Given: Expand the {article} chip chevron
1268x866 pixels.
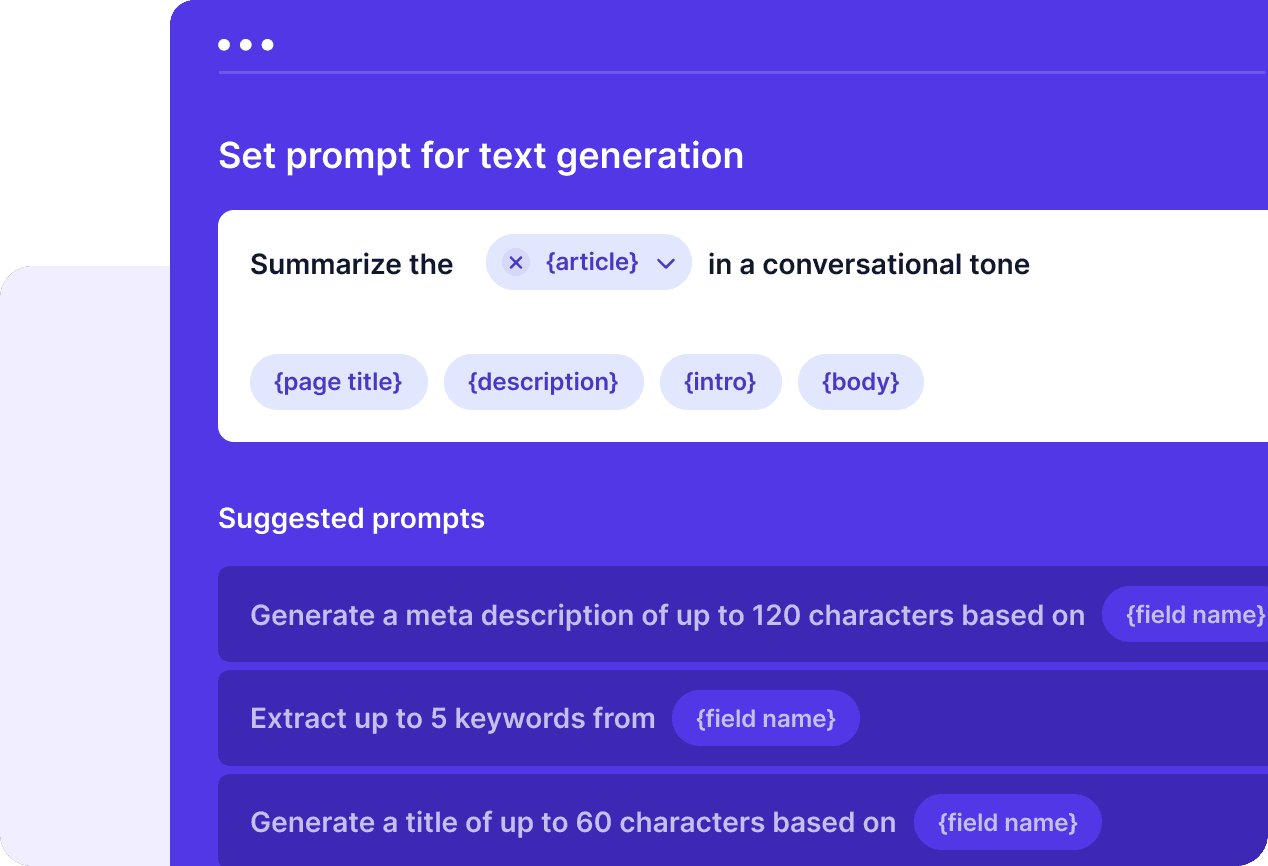Looking at the screenshot, I should pyautogui.click(x=666, y=263).
